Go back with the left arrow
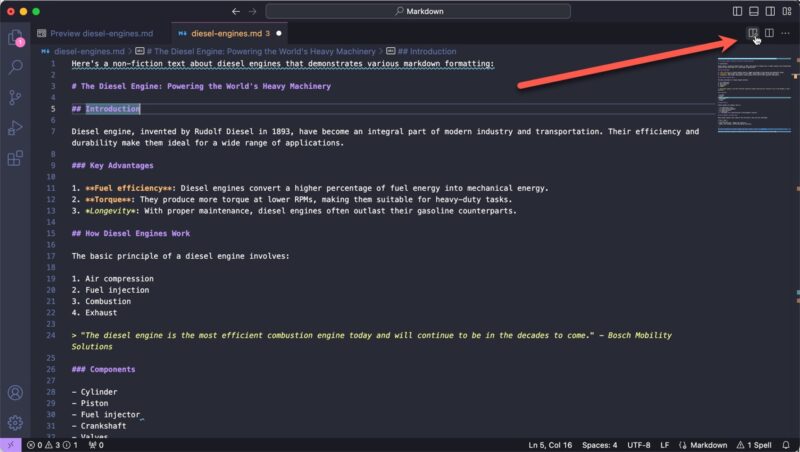The height and width of the screenshot is (452, 800). pyautogui.click(x=235, y=11)
